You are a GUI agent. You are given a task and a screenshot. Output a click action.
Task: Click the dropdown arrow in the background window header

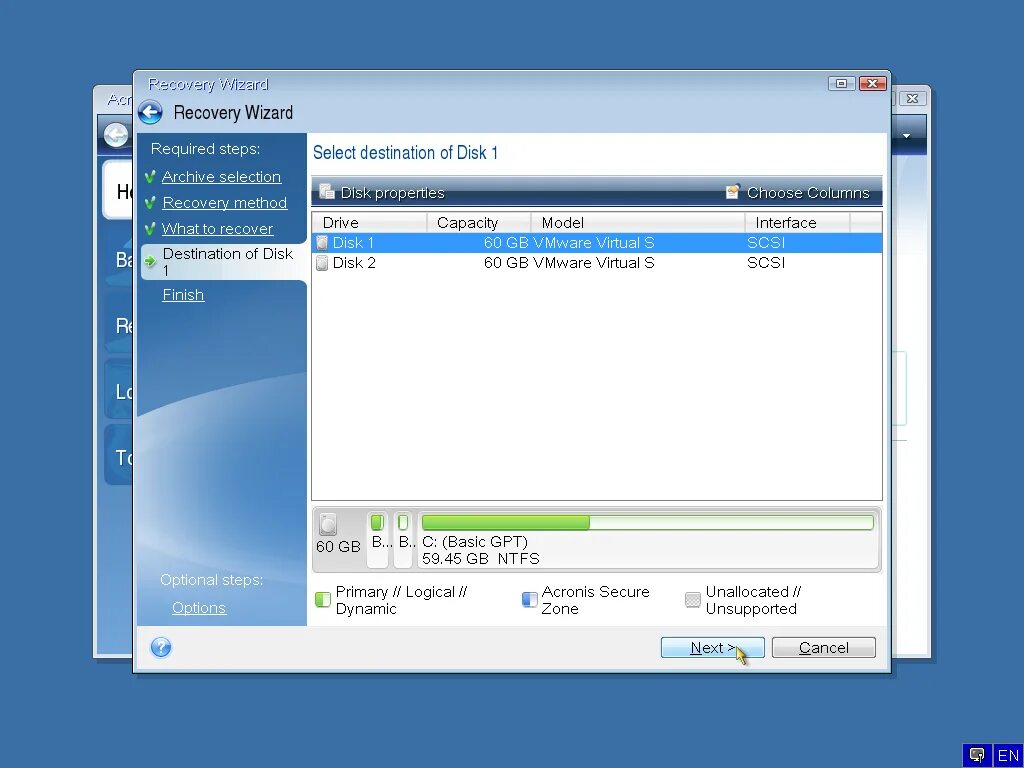point(906,136)
